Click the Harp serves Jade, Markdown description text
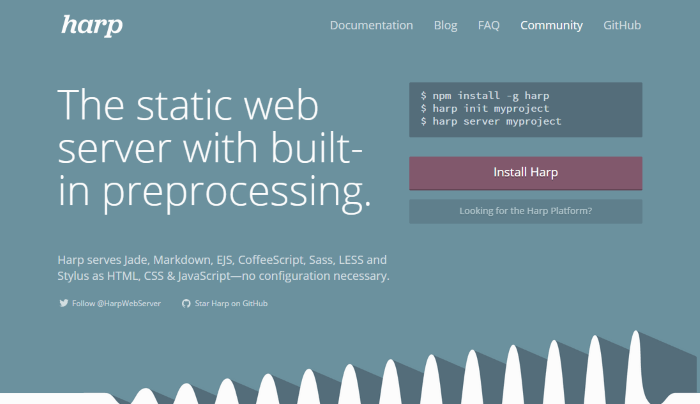700x404 pixels. point(223,268)
